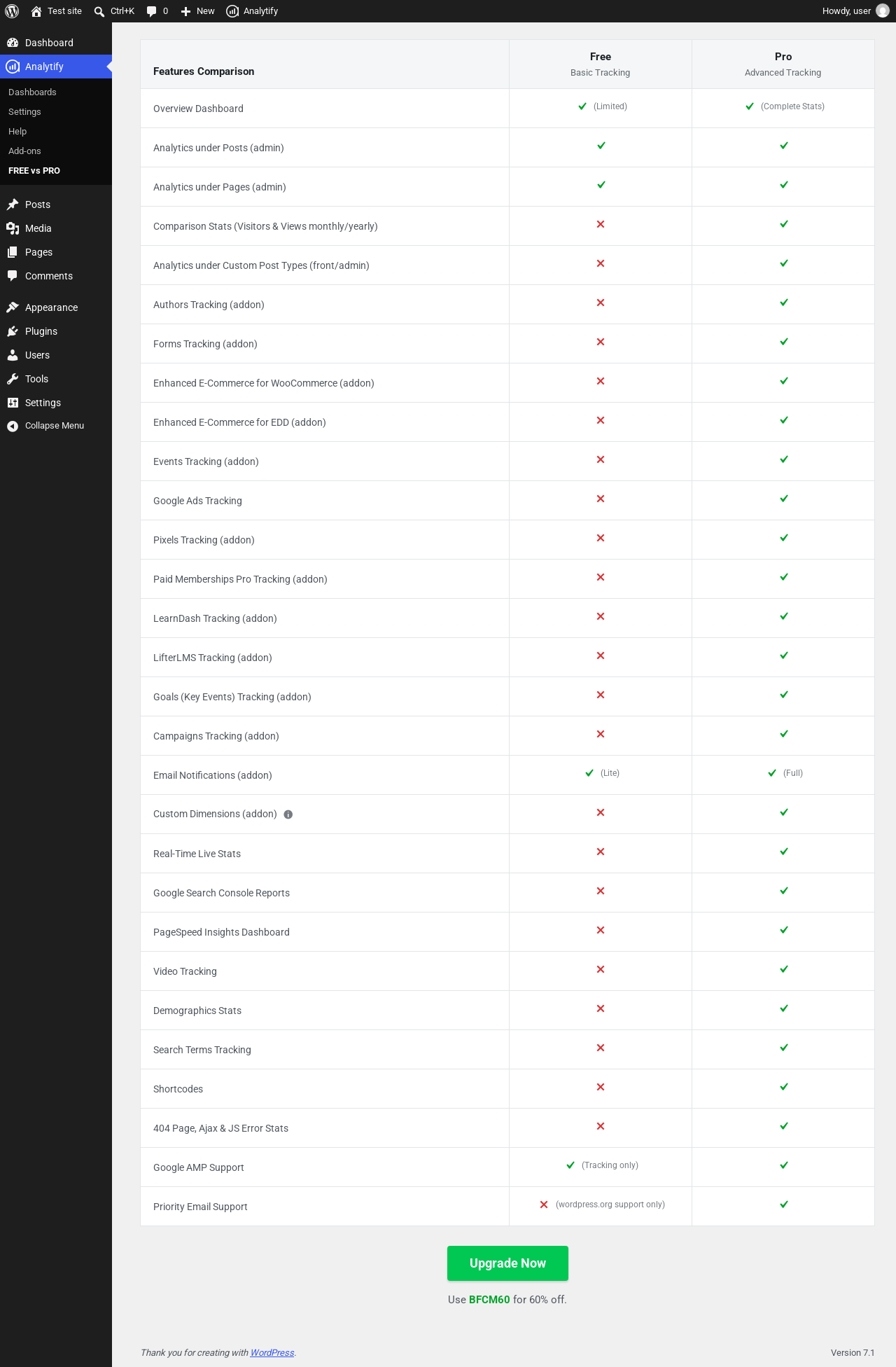This screenshot has height=1367, width=896.
Task: Click the Features Comparison heading
Action: 204,71
